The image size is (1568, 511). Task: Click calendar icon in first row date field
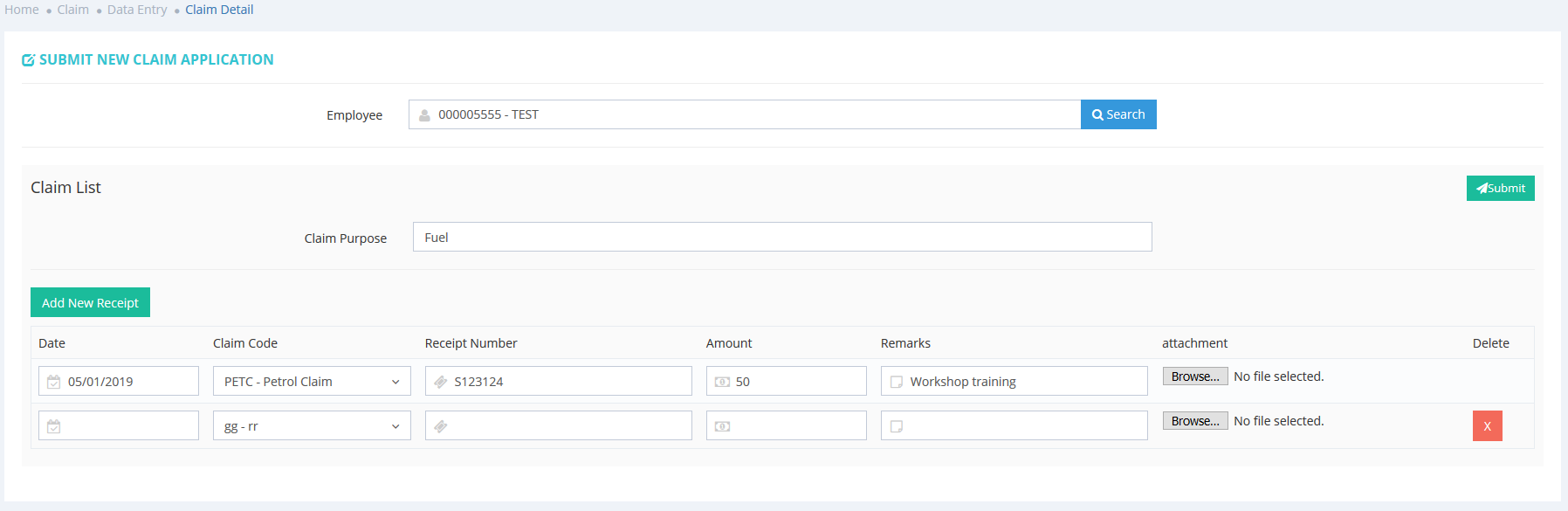tap(54, 382)
